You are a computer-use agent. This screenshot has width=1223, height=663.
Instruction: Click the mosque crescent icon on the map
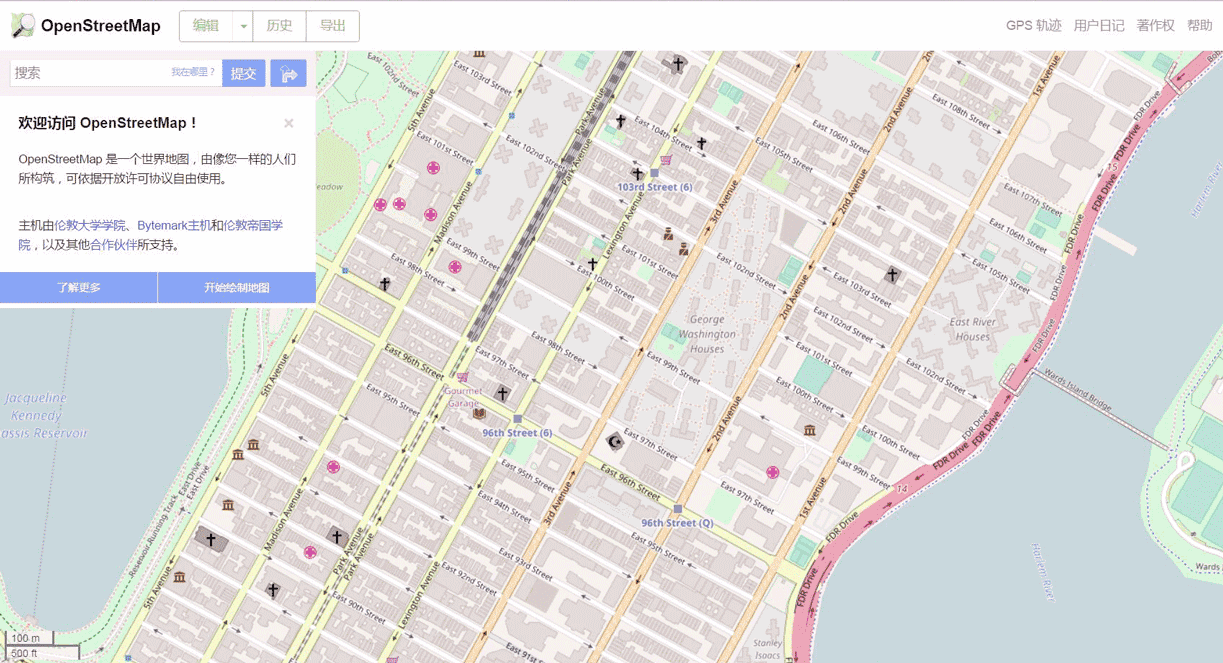pos(615,441)
